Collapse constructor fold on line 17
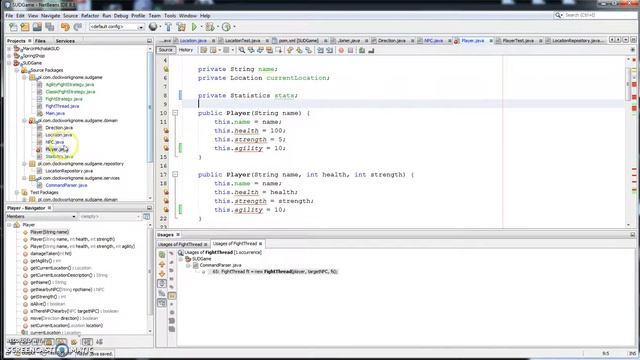Image resolution: width=640 pixels, height=360 pixels. tap(175, 174)
